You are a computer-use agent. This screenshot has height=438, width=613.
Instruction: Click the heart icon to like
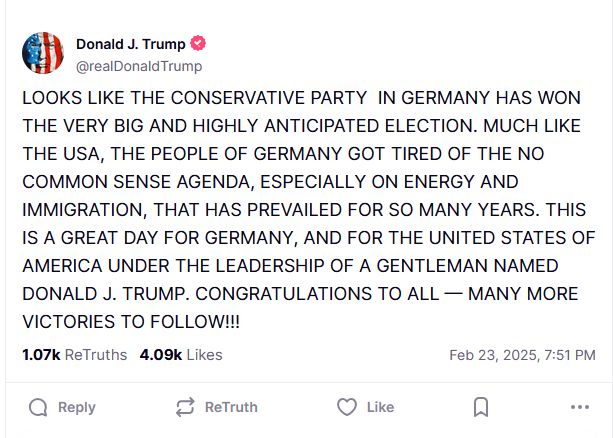click(x=346, y=407)
